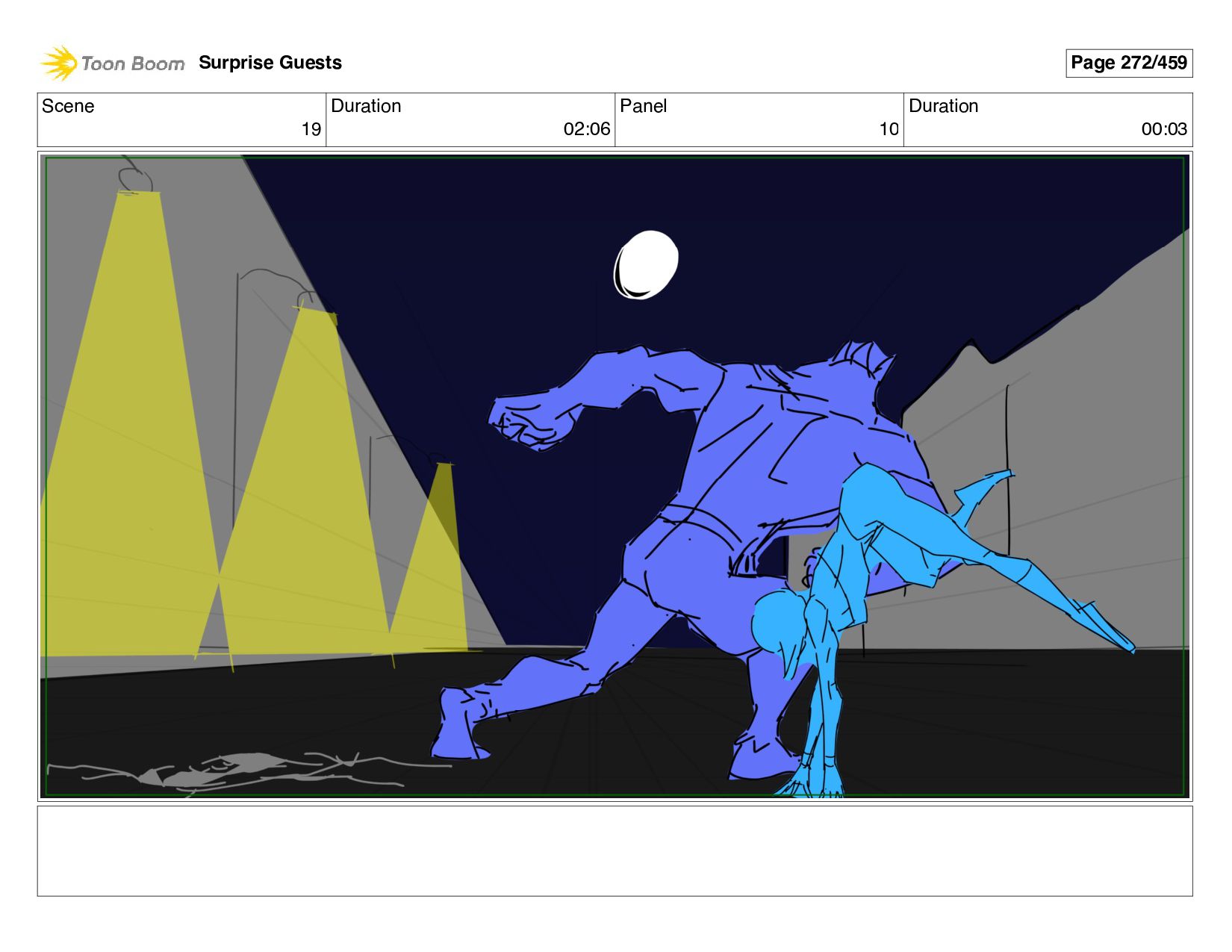Click the storyboard panel thumbnail image
Image resolution: width=1232 pixels, height=952 pixels.
coord(615,476)
